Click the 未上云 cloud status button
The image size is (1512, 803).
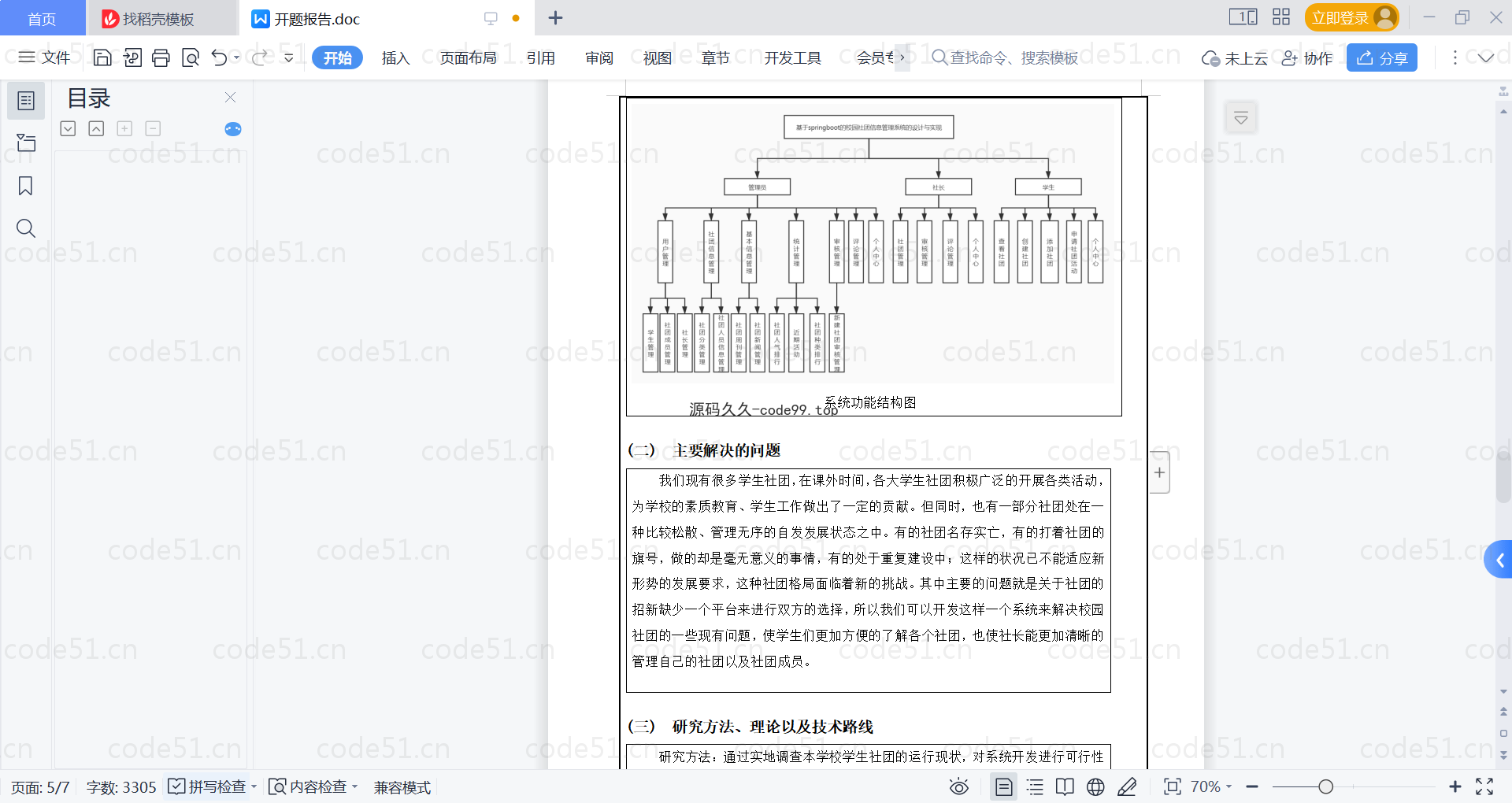tap(1234, 58)
